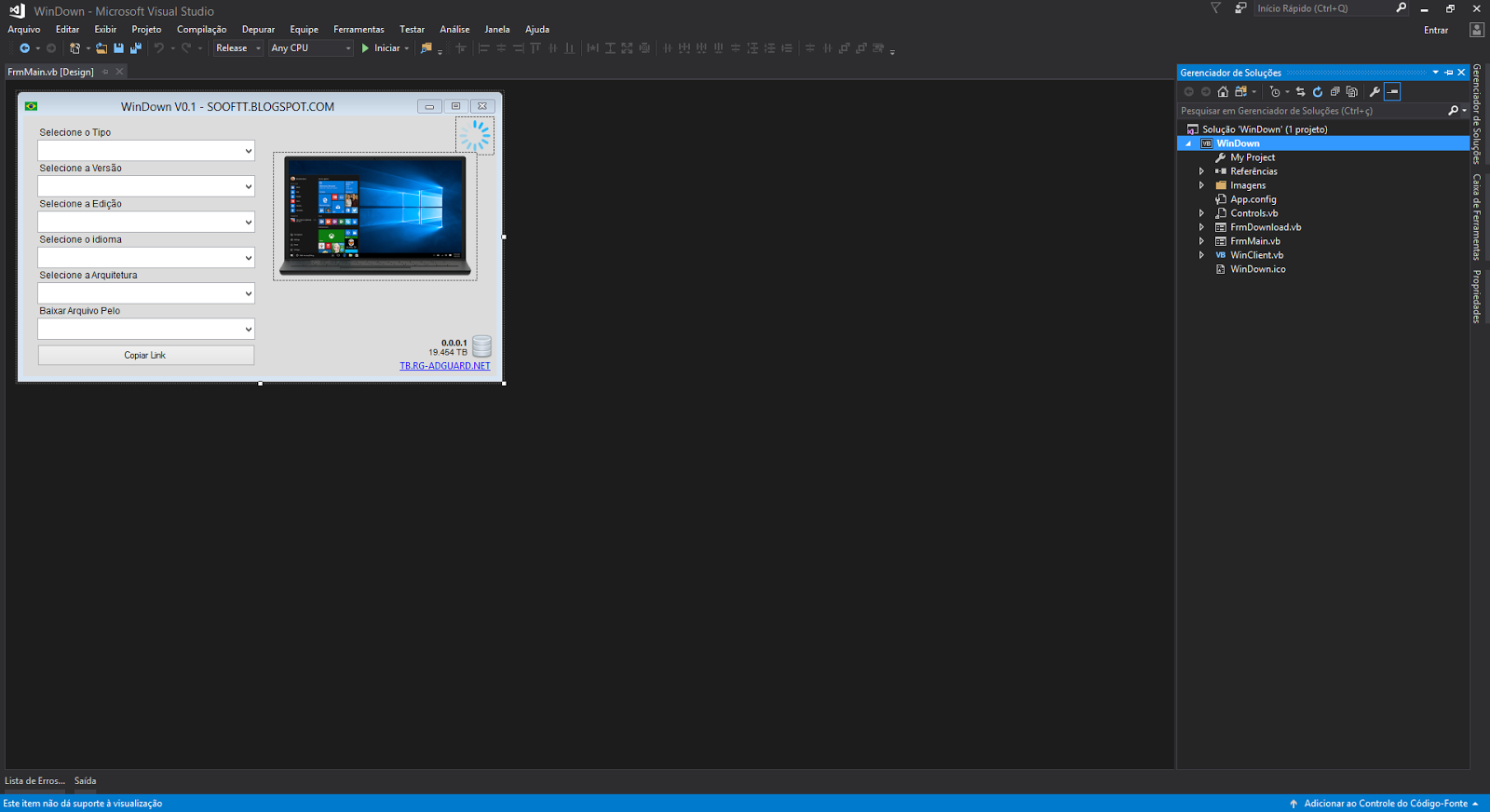The width and height of the screenshot is (1490, 812).
Task: Click the Save All double-disk icon
Action: [x=136, y=48]
